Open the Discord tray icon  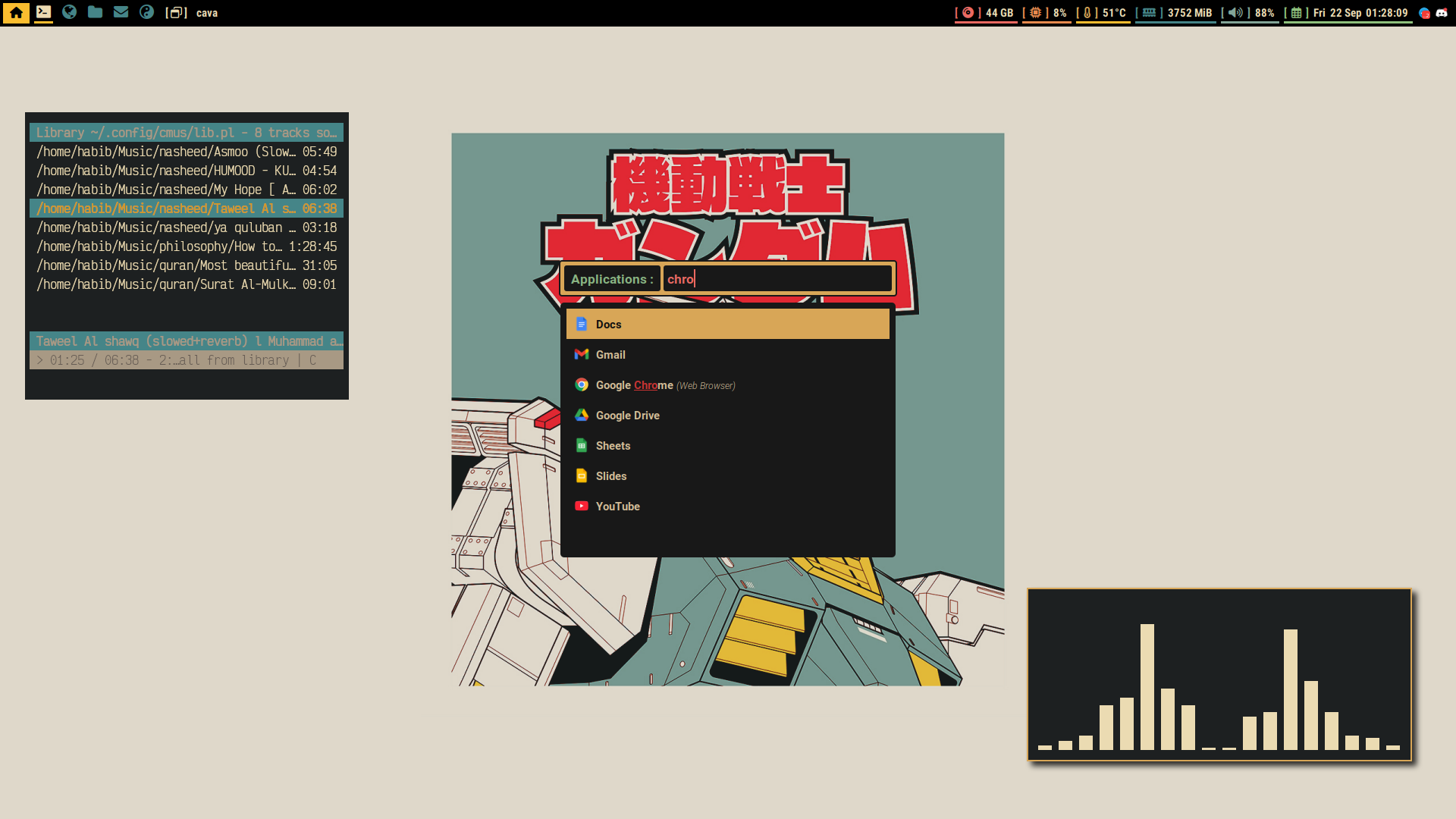[1442, 13]
